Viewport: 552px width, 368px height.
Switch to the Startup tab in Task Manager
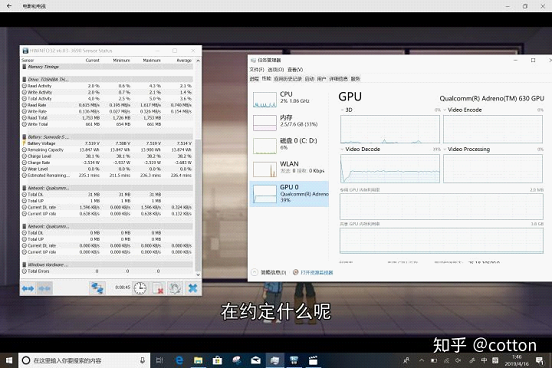pos(309,79)
